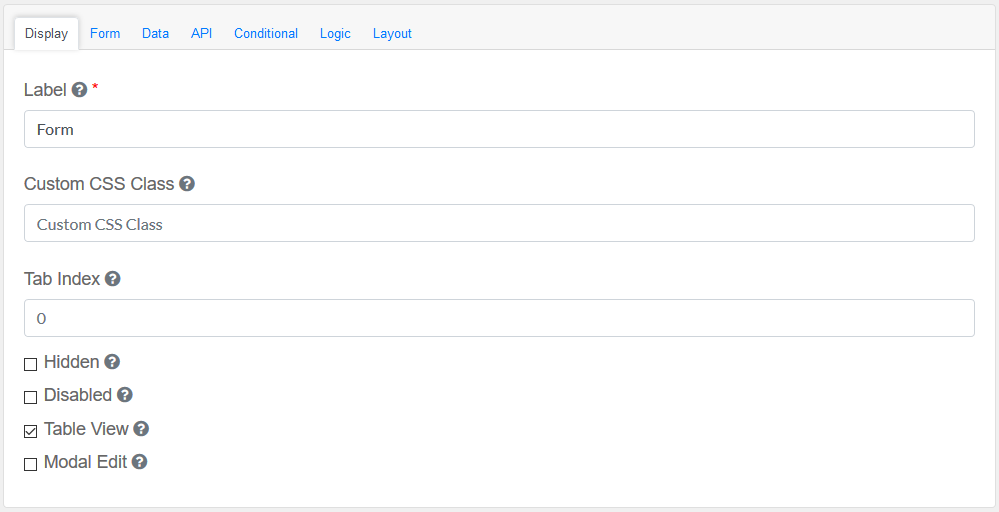The height and width of the screenshot is (512, 999).
Task: Select the Display tab
Action: click(46, 33)
